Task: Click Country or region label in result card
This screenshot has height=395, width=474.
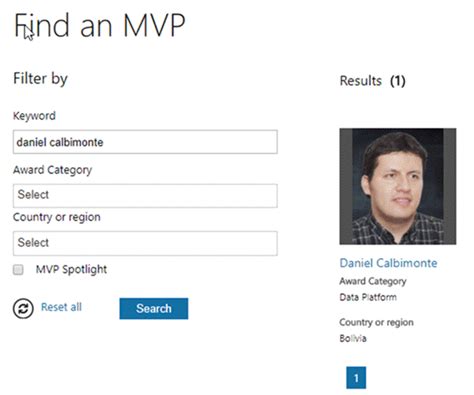Action: pyautogui.click(x=376, y=322)
